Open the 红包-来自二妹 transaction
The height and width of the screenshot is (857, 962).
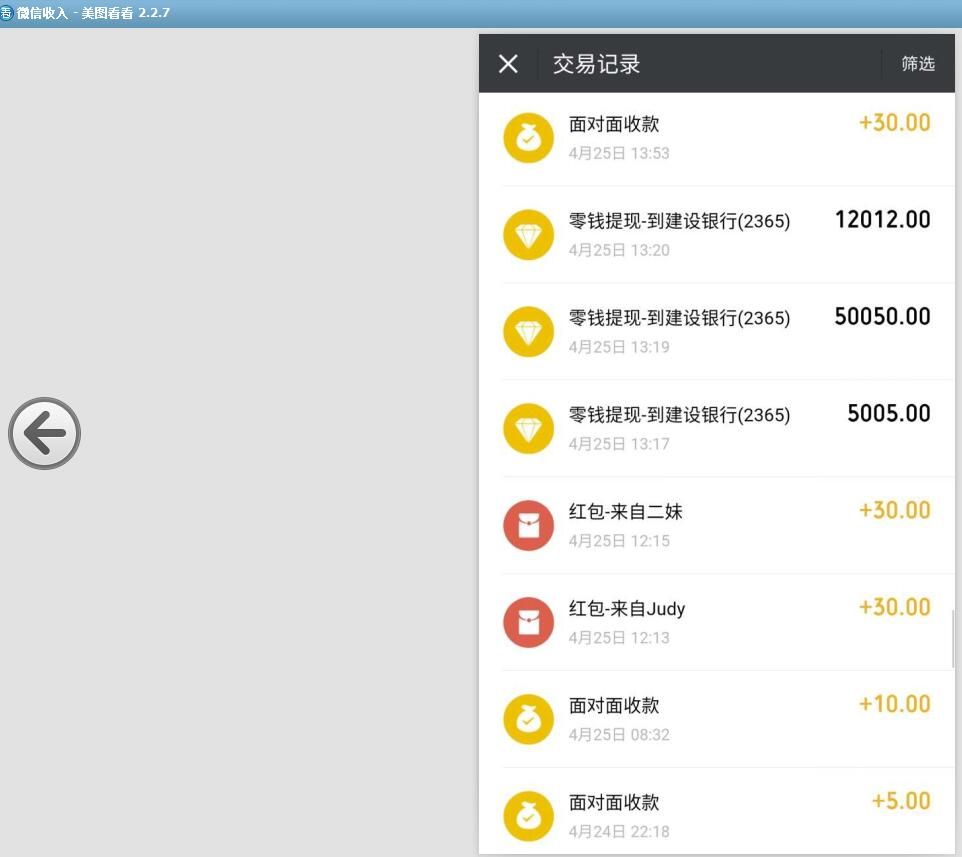(717, 525)
